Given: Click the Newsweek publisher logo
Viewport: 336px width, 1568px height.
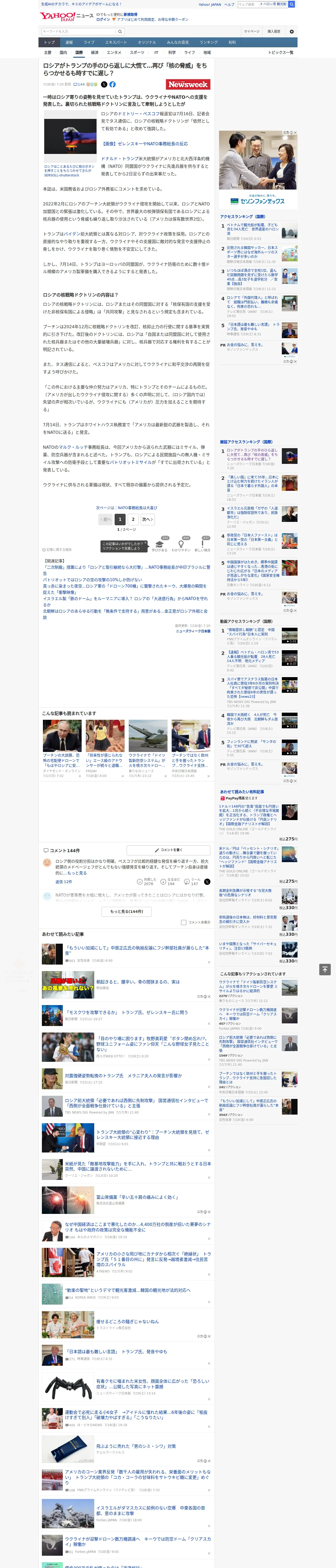Looking at the screenshot, I should pyautogui.click(x=188, y=85).
